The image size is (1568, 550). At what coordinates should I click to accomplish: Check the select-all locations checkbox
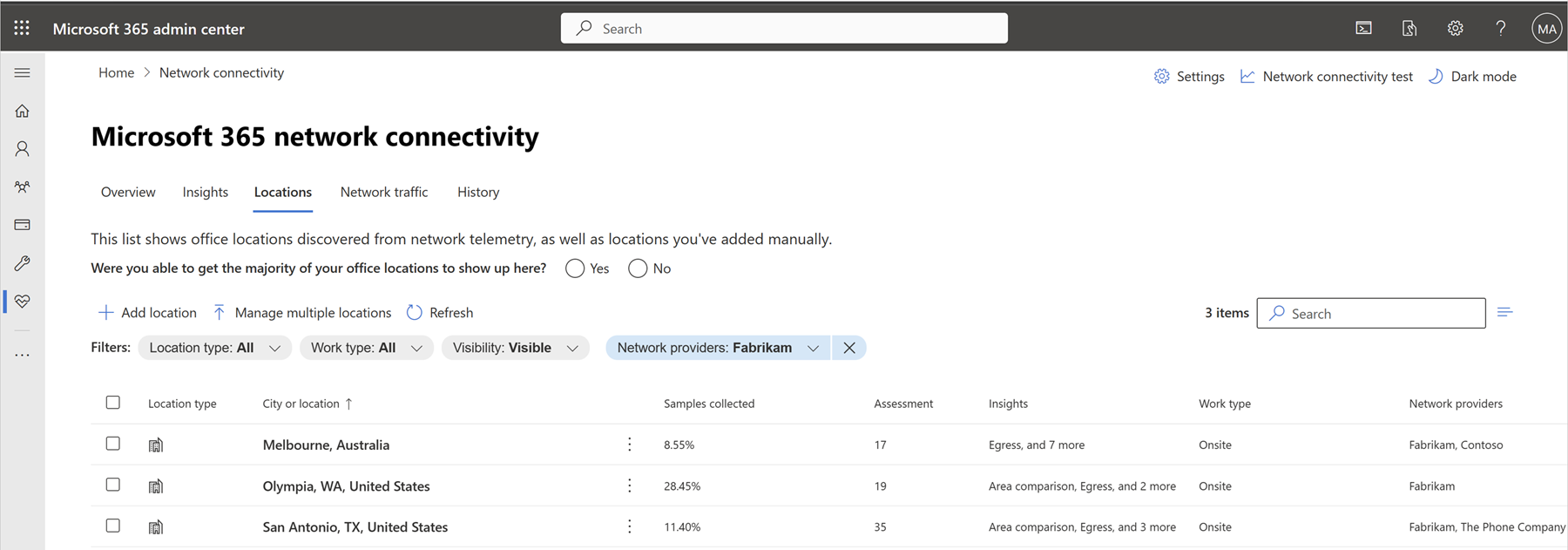point(113,403)
